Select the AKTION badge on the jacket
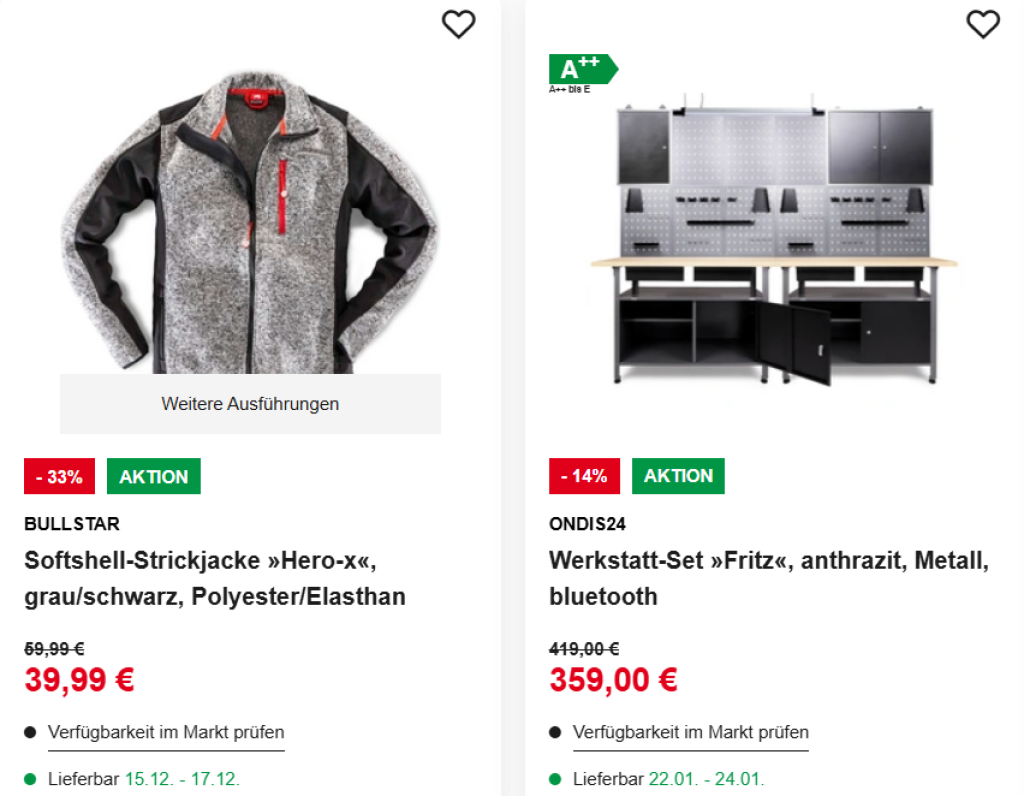The image size is (1024, 796). point(154,476)
